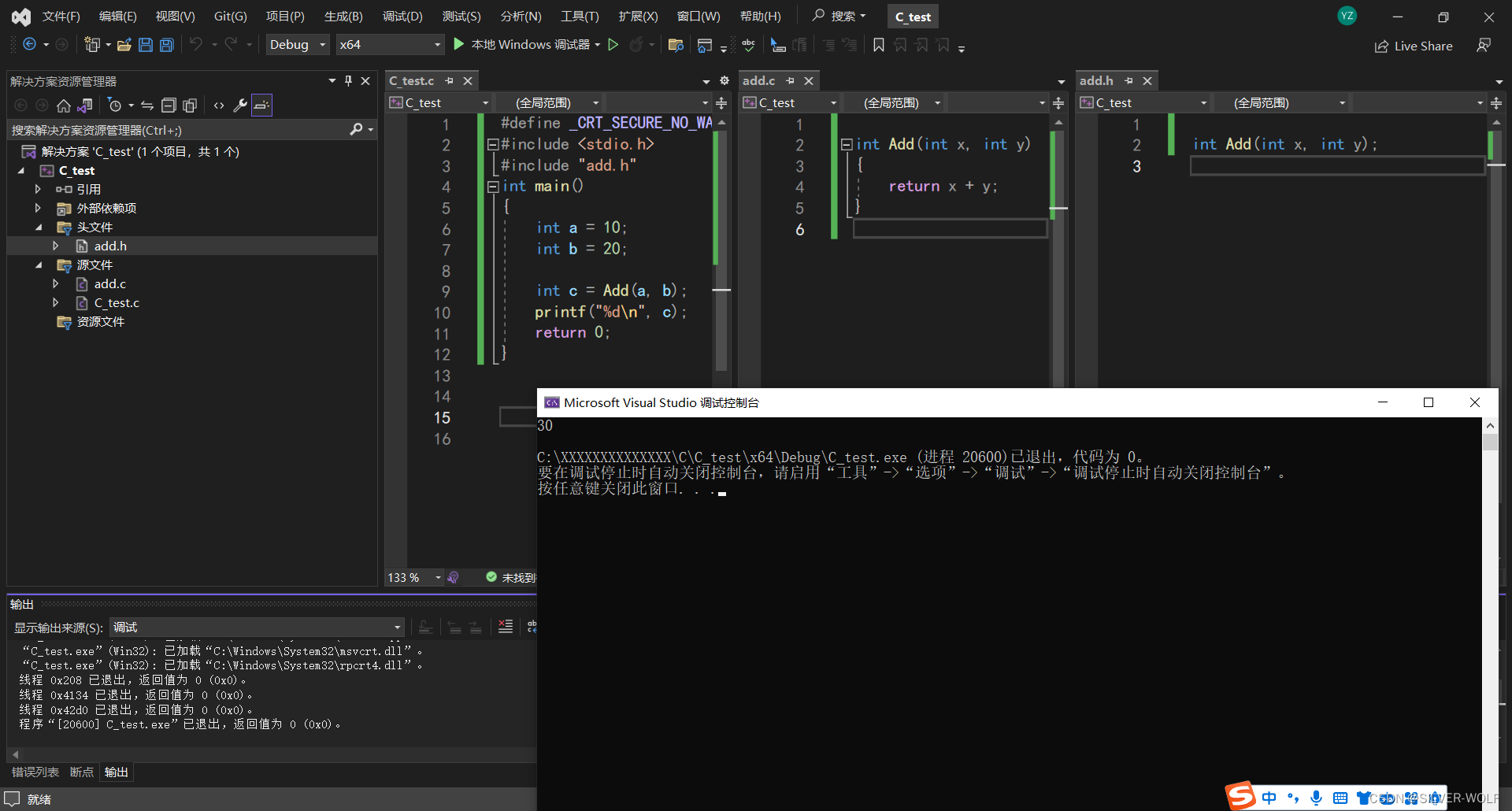
Task: Open the 生成(B) menu
Action: click(x=343, y=16)
